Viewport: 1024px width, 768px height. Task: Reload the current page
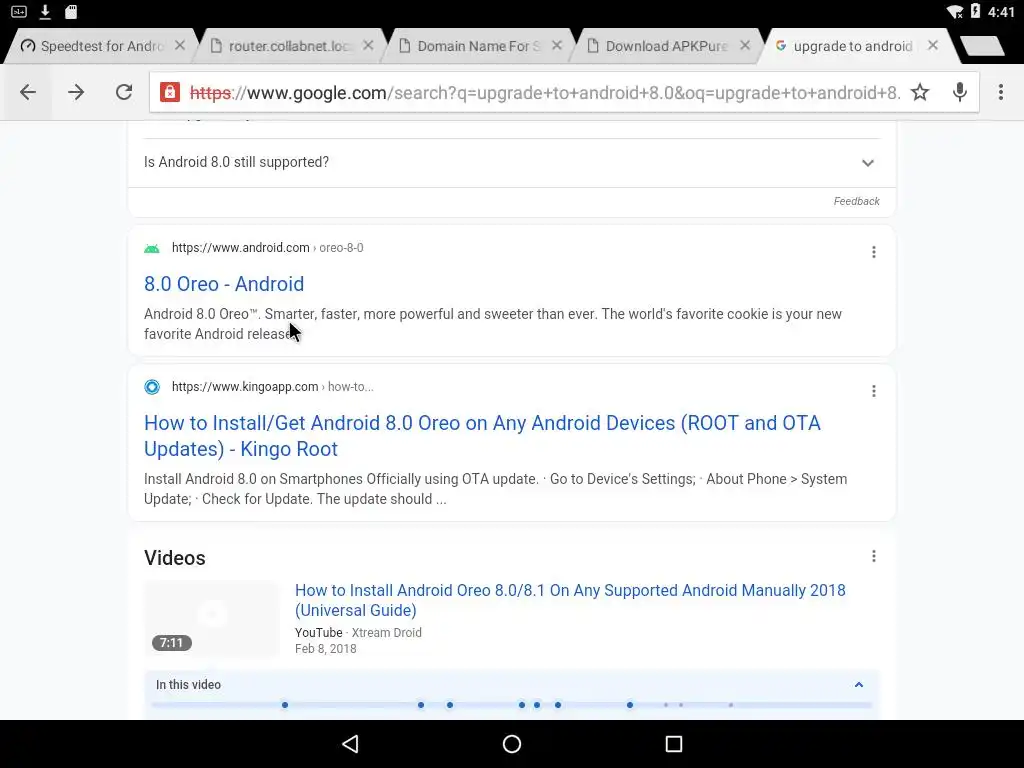pyautogui.click(x=124, y=92)
